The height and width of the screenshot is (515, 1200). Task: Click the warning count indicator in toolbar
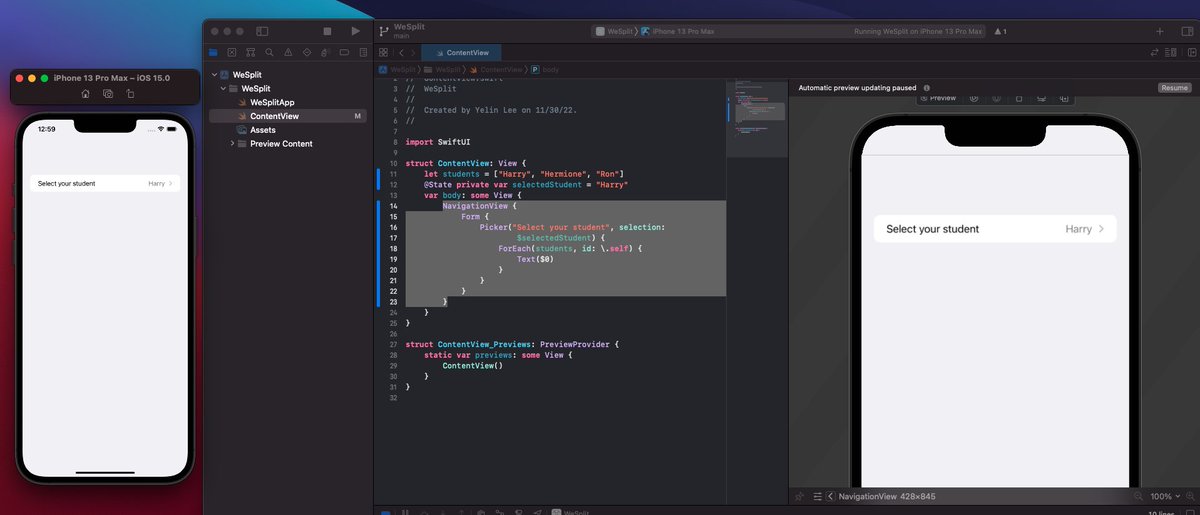pos(999,31)
